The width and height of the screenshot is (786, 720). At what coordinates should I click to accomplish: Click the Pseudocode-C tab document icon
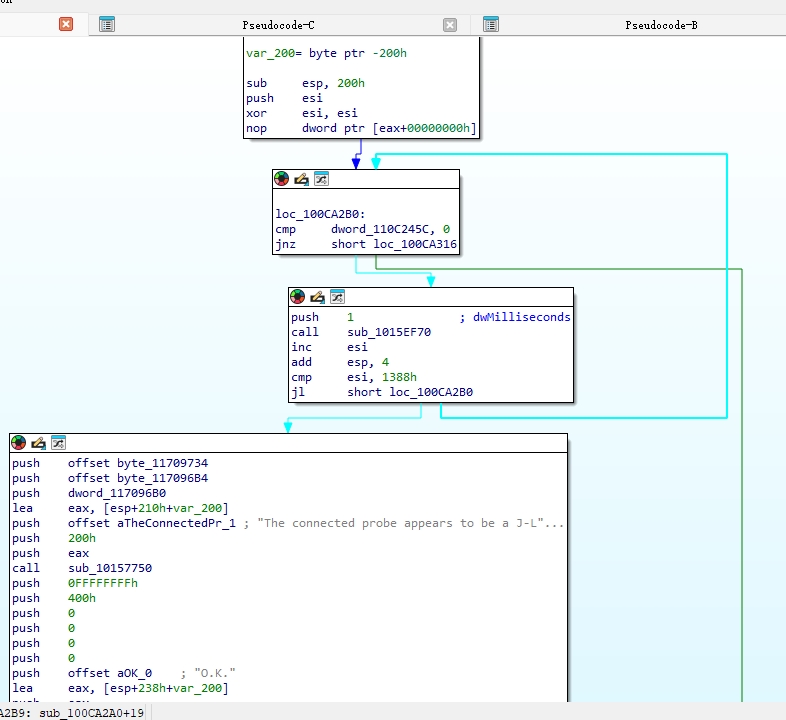point(107,25)
